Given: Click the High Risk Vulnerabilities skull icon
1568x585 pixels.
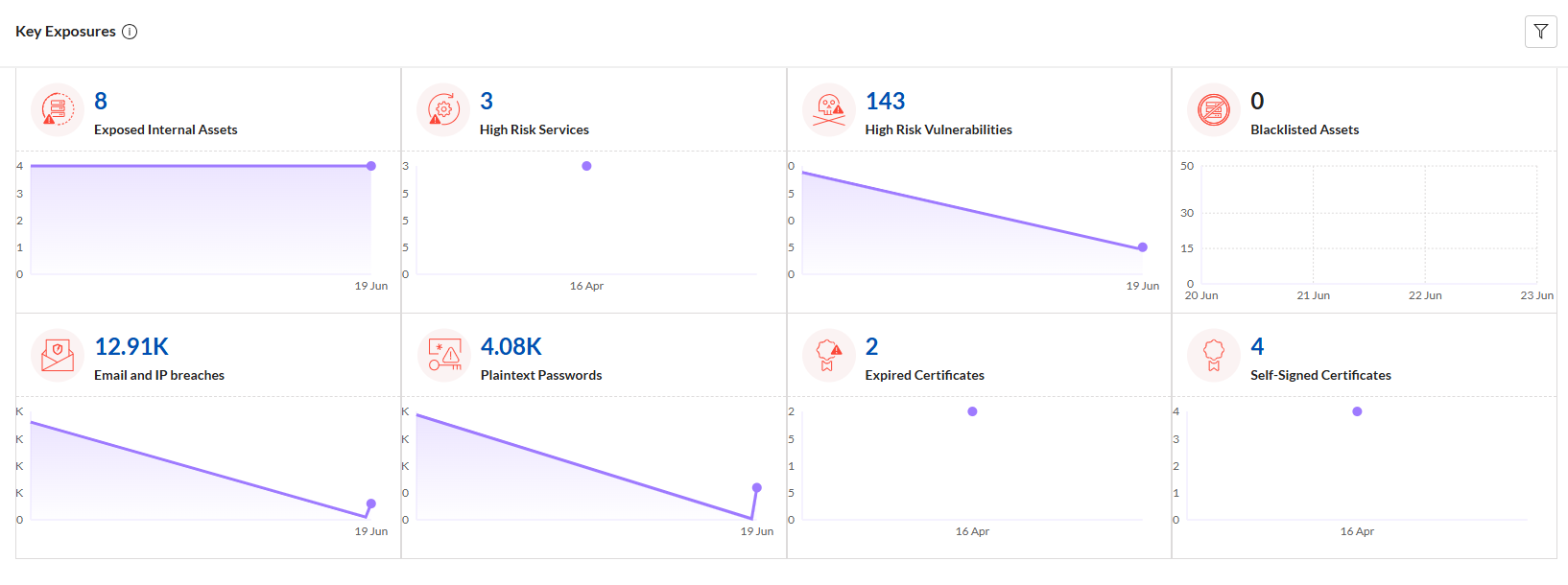Looking at the screenshot, I should coord(829,110).
